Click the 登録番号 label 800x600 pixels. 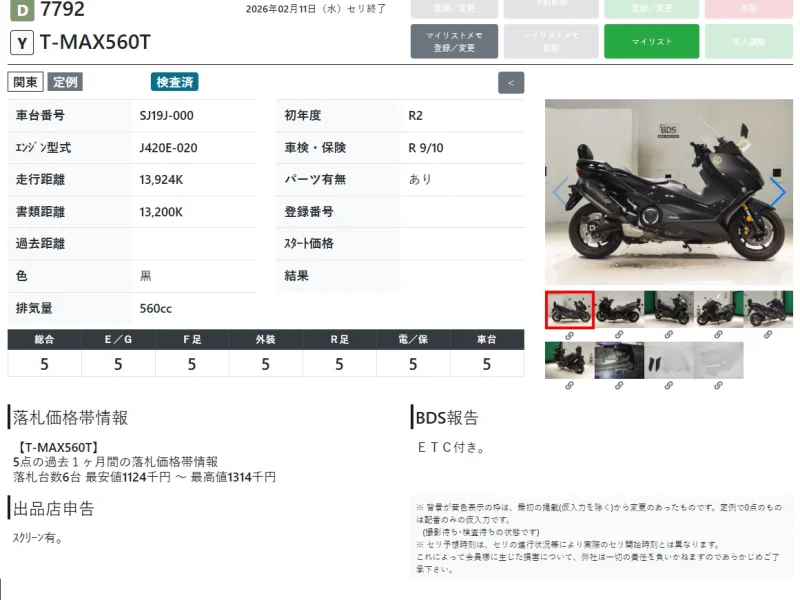pyautogui.click(x=309, y=212)
